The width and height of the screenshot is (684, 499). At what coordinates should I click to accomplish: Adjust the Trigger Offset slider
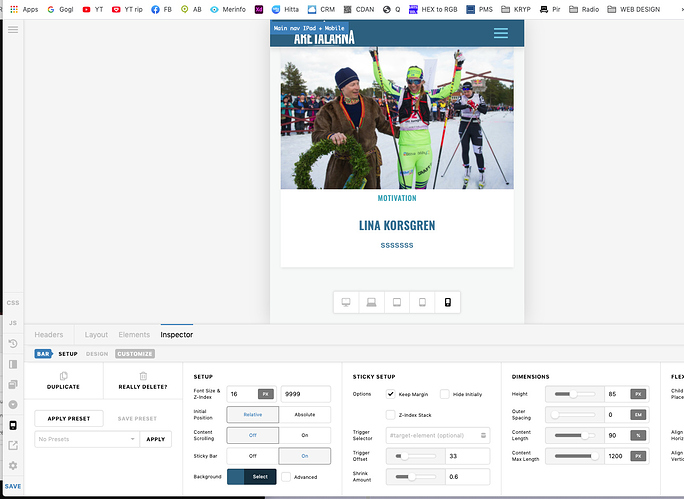pyautogui.click(x=415, y=456)
